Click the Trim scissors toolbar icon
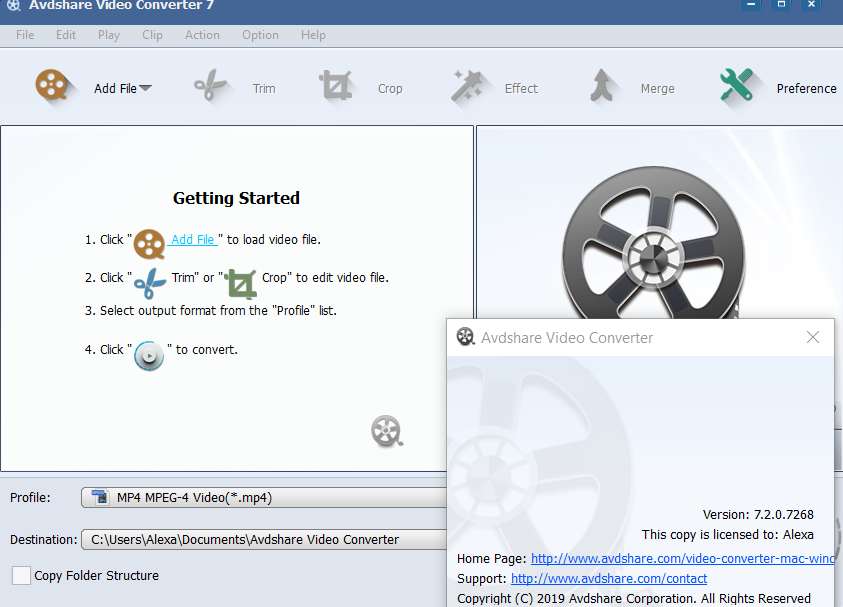The width and height of the screenshot is (843, 607). (211, 85)
